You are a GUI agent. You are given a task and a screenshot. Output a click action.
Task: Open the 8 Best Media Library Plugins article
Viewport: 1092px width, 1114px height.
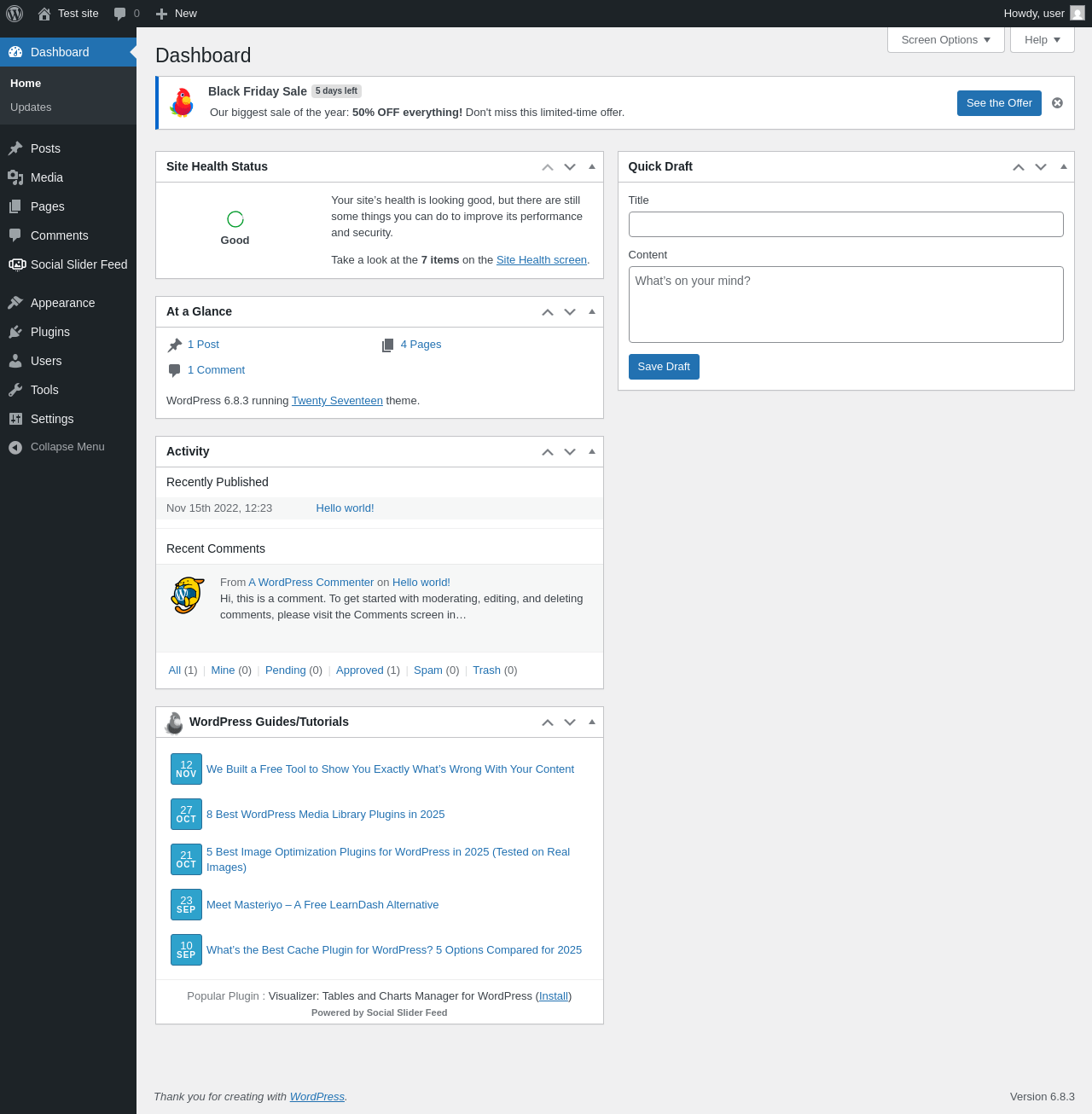pyautogui.click(x=325, y=815)
